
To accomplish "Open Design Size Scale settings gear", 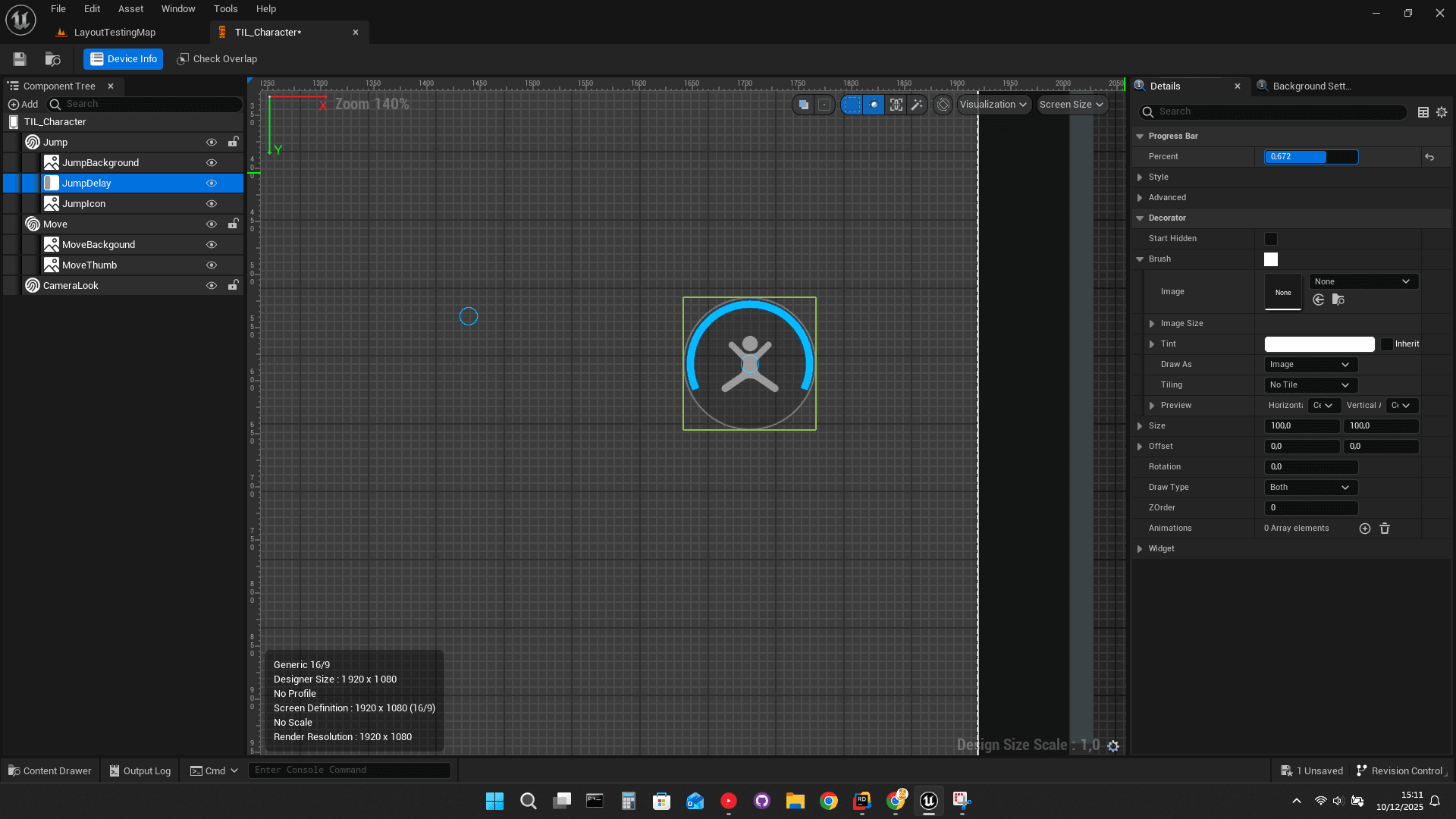I will (1113, 746).
